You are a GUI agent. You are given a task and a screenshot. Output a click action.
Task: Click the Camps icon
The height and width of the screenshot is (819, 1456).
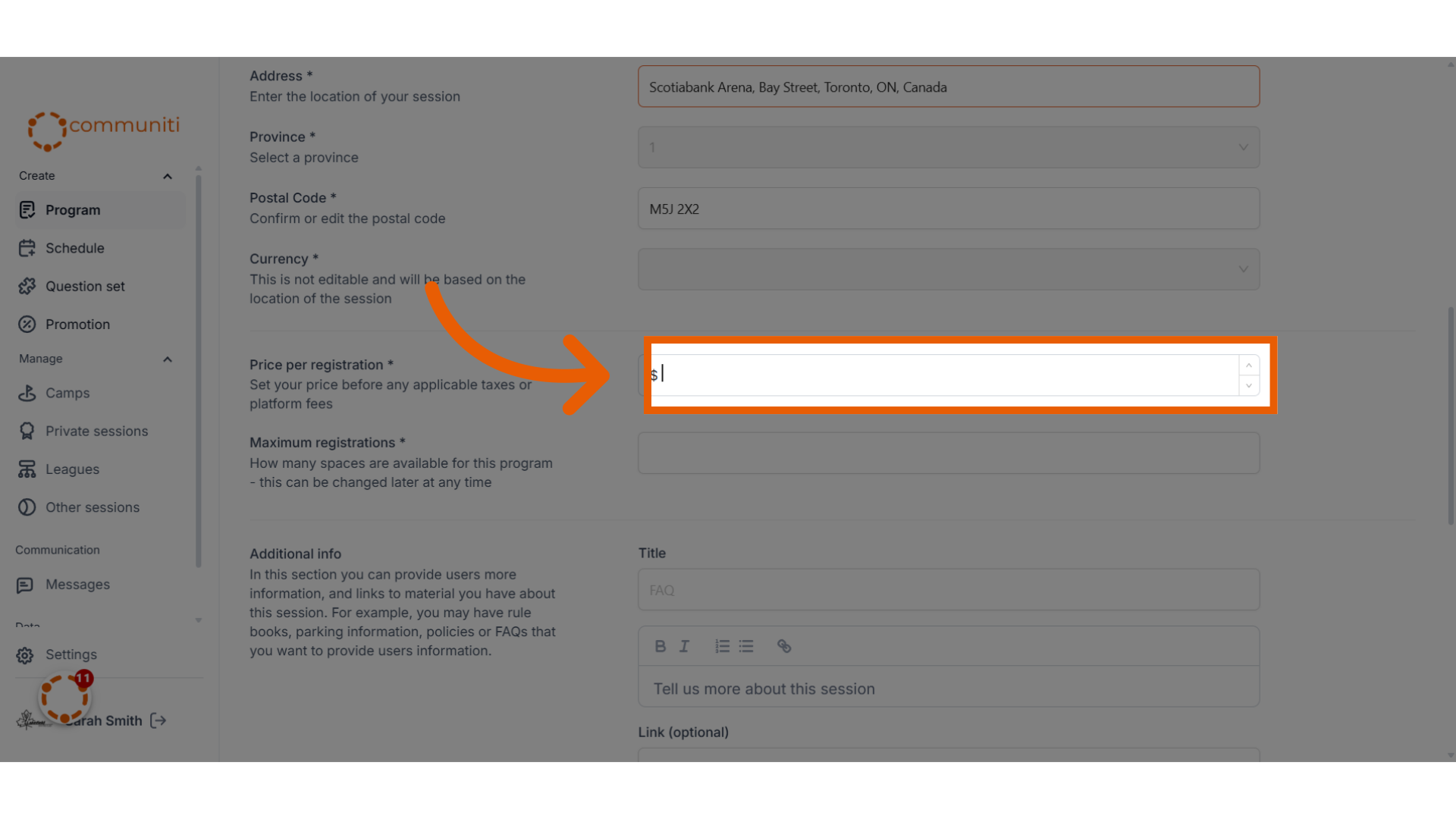[x=27, y=393]
